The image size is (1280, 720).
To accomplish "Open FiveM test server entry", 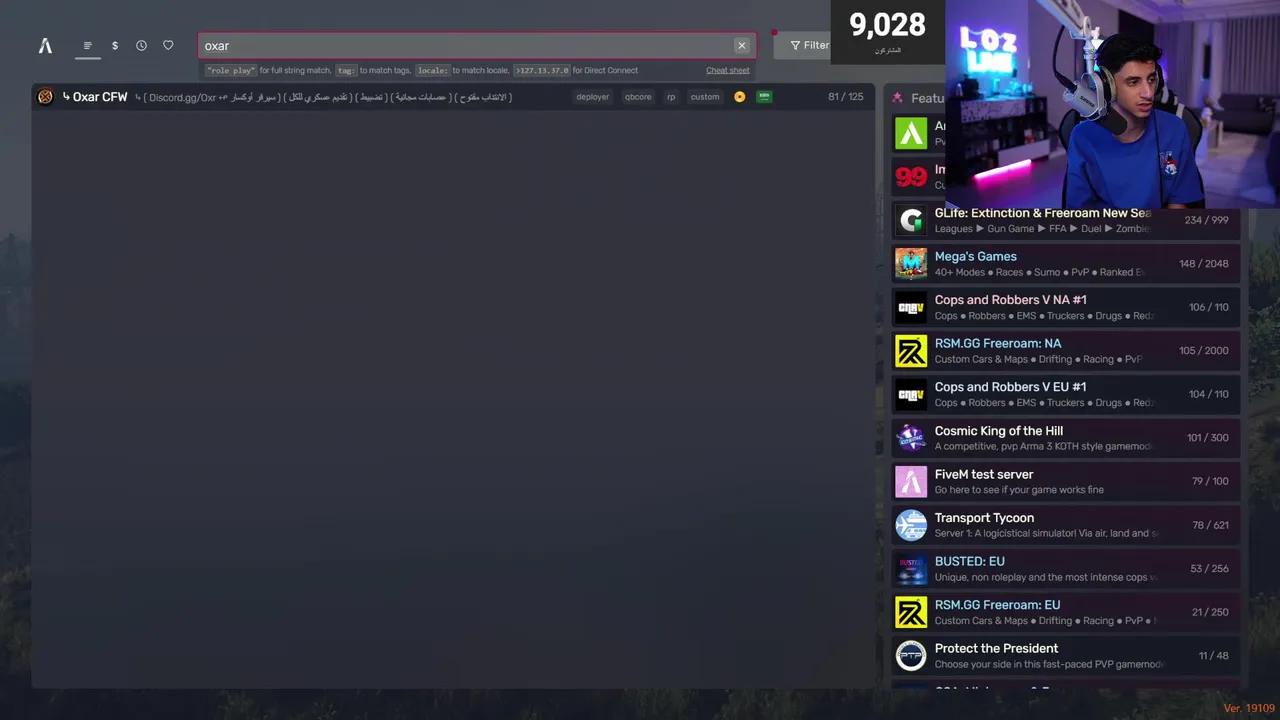I will point(1066,481).
